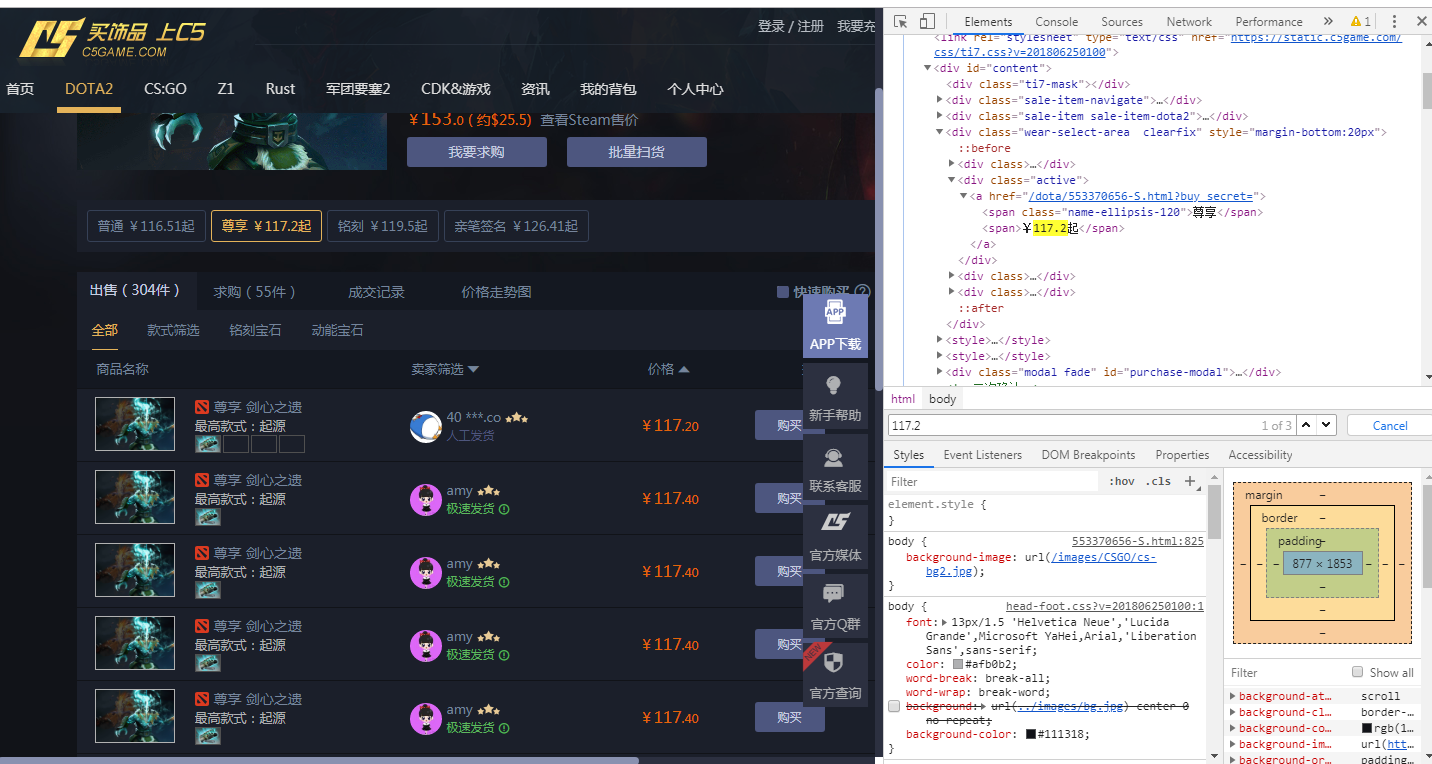Jump to next search result arrow
The image size is (1432, 764).
click(x=1326, y=425)
